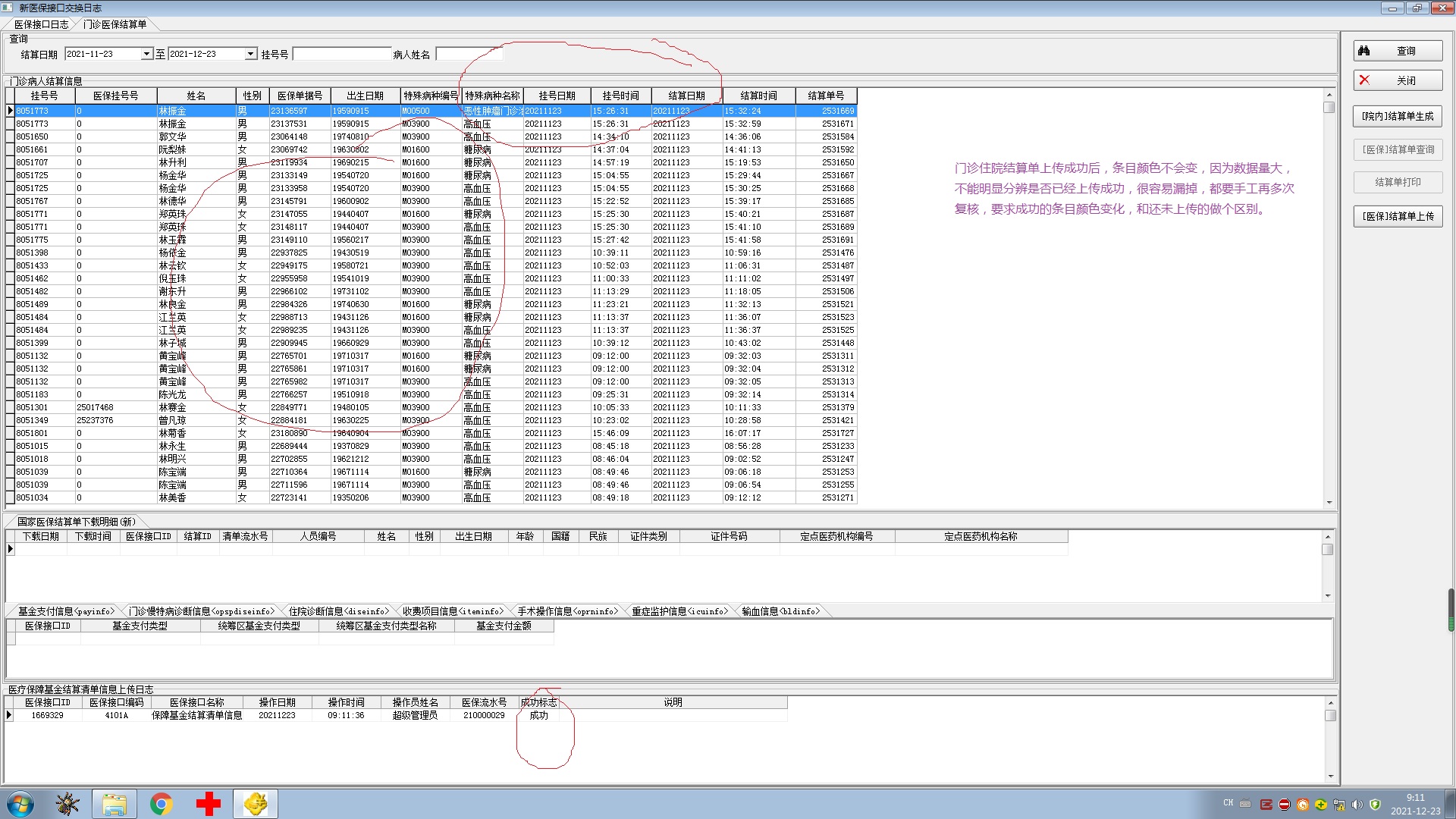Expand the end date dropdown 2021-12-23
1456x819 pixels.
click(x=250, y=55)
